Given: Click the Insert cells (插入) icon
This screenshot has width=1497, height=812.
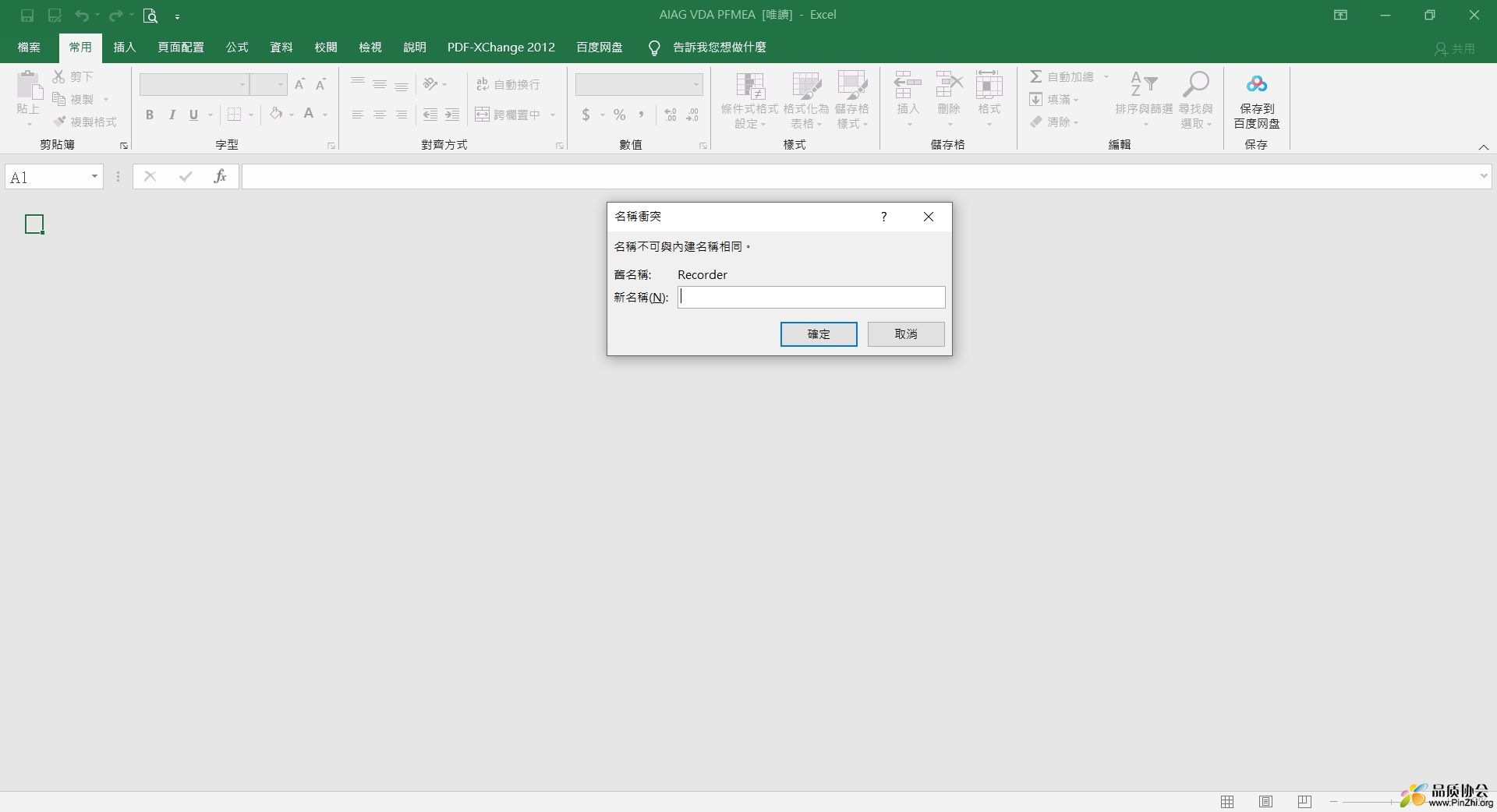Looking at the screenshot, I should click(908, 84).
